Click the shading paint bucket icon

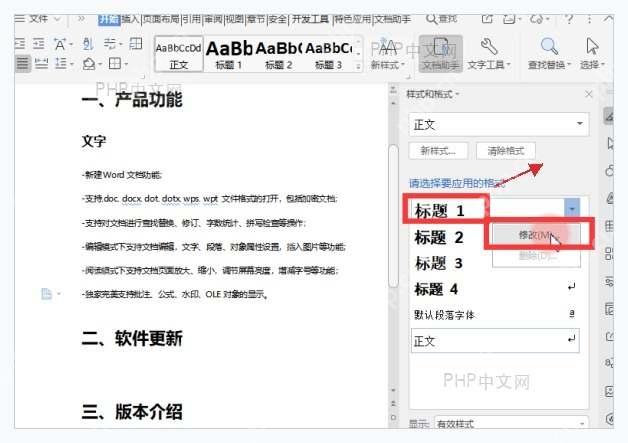(89, 64)
